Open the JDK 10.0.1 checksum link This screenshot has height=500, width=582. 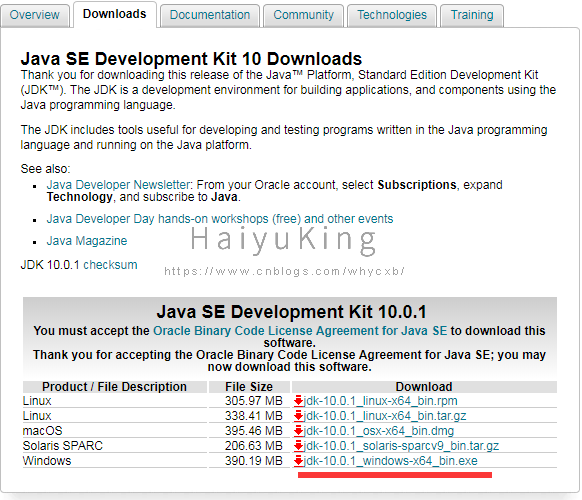click(110, 265)
